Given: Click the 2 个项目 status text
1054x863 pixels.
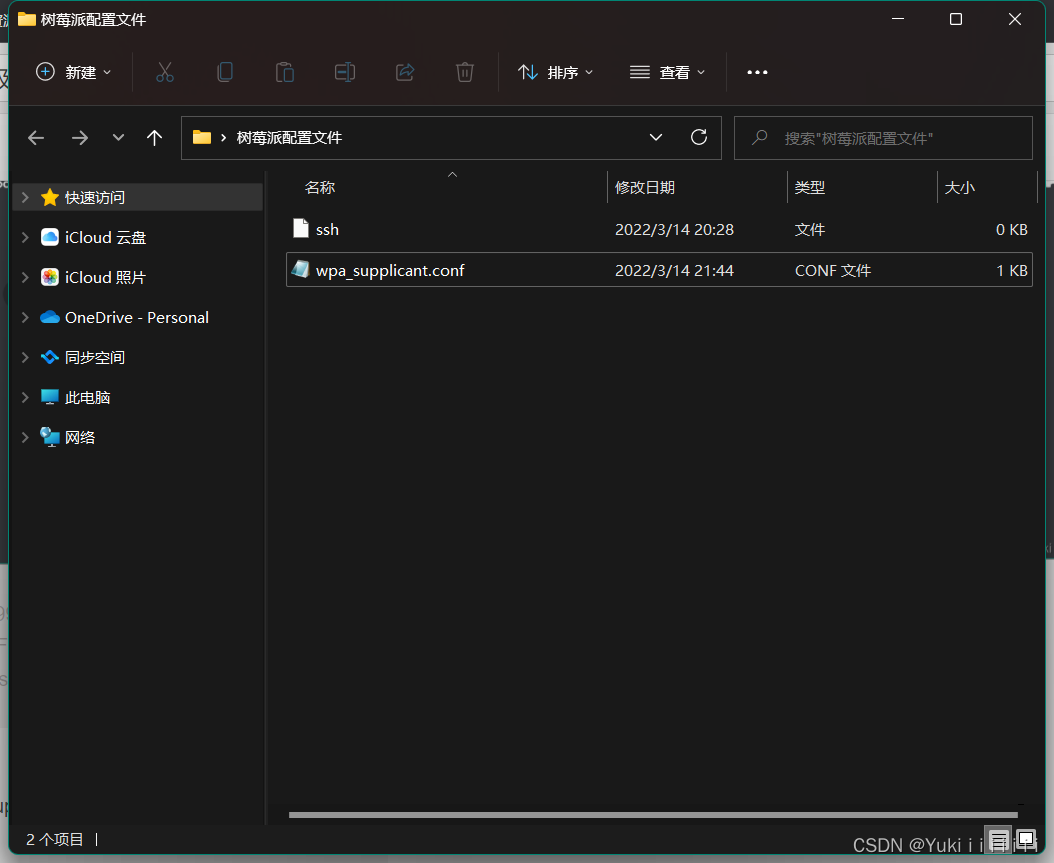Looking at the screenshot, I should tap(55, 839).
